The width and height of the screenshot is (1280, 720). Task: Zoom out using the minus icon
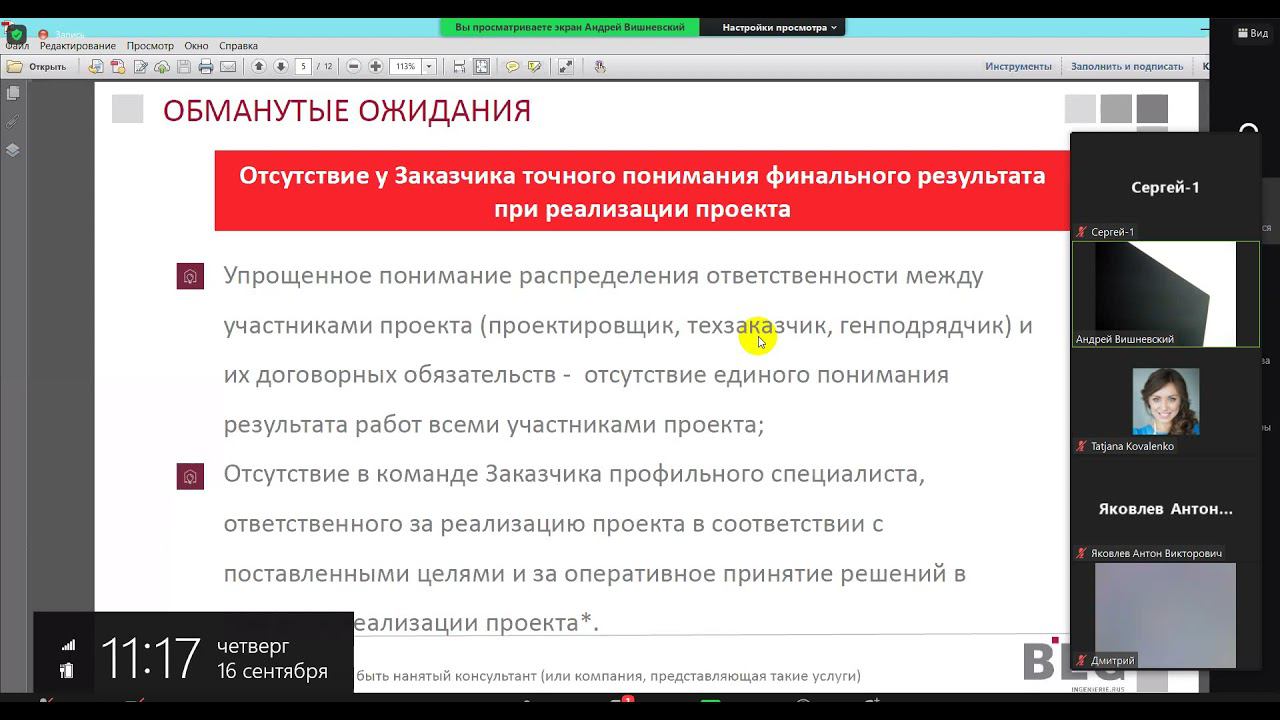coord(354,67)
